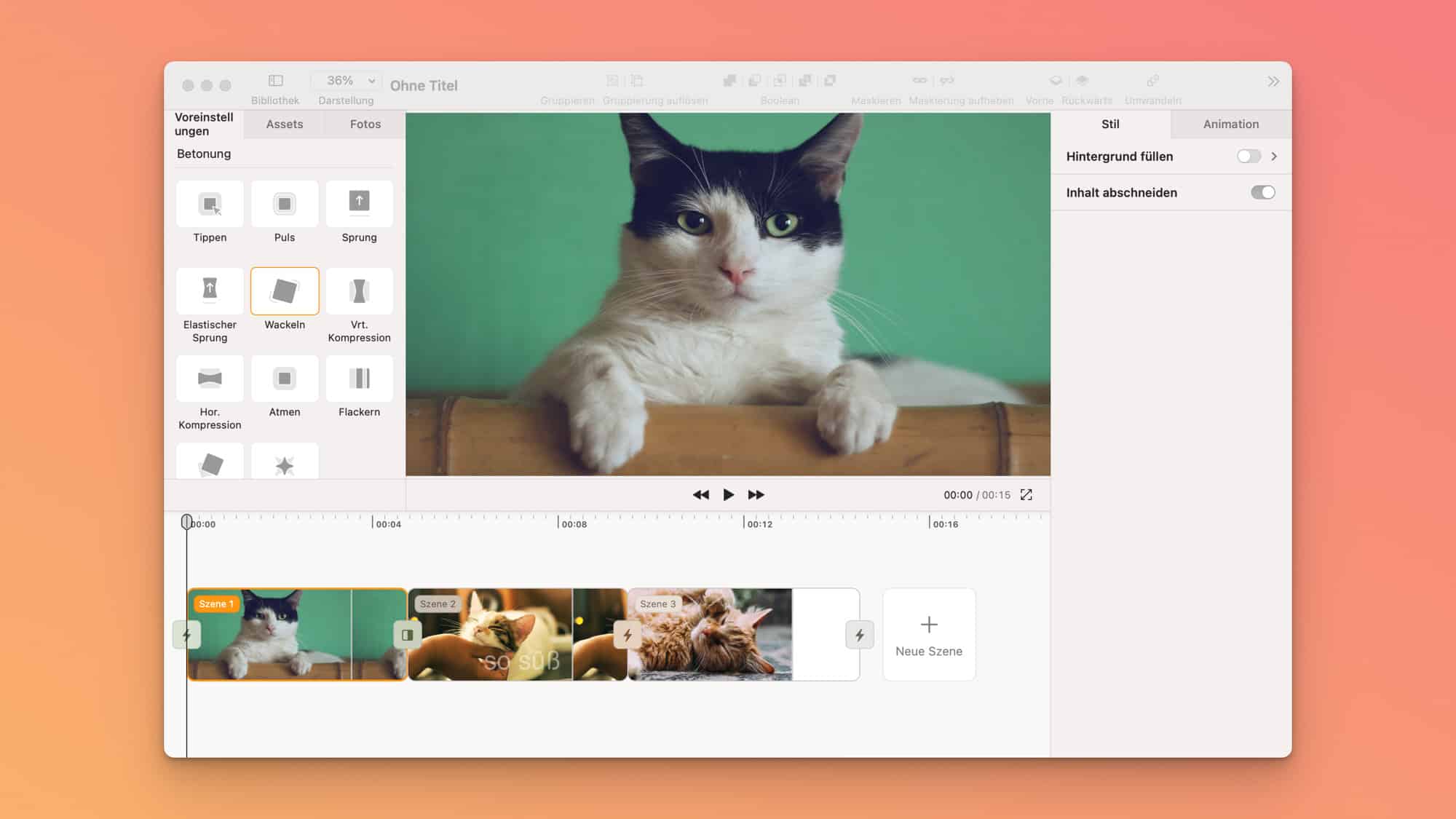Toggle Hintergrund füllen switch

(1248, 157)
